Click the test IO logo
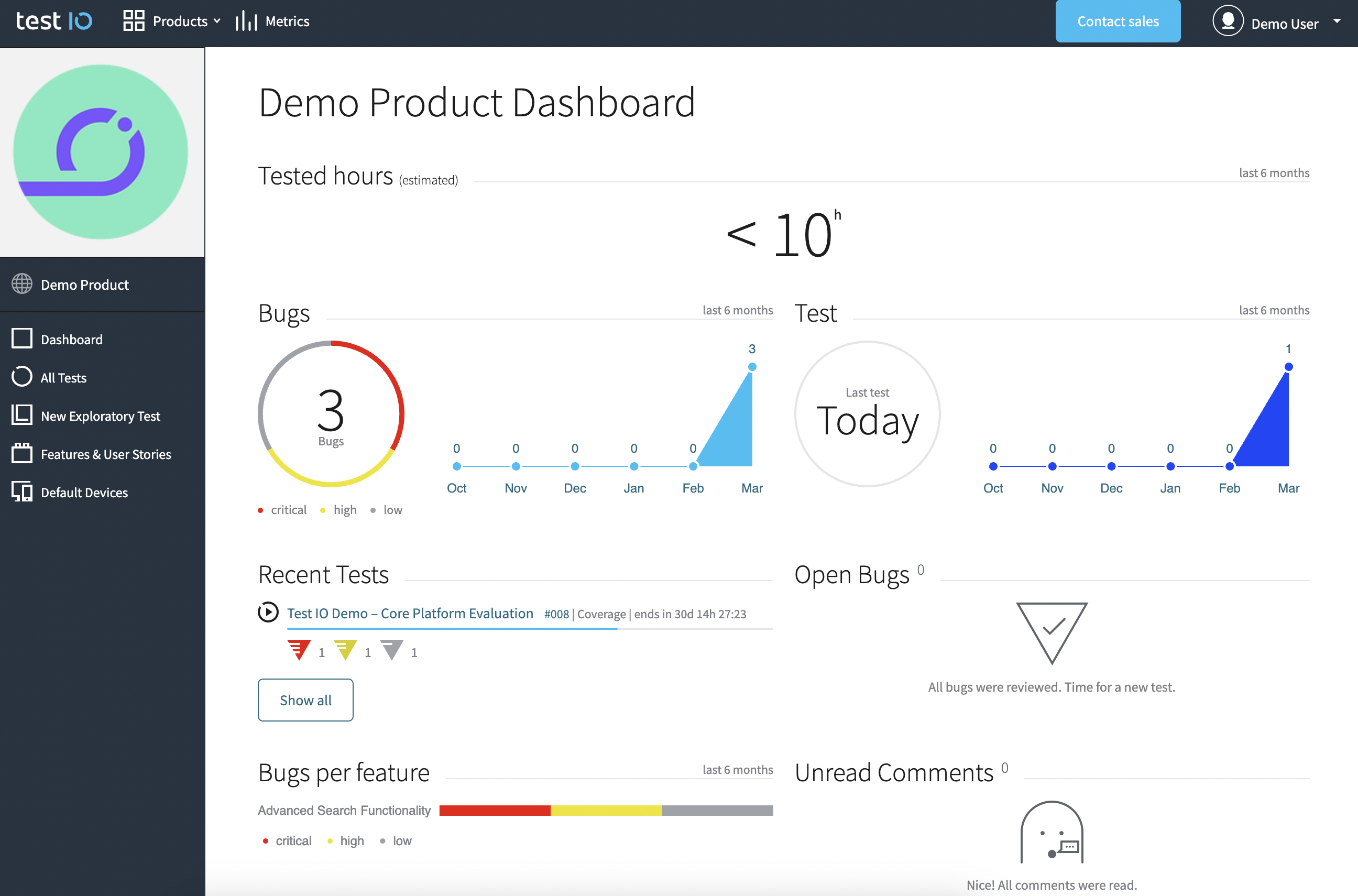 pos(54,21)
